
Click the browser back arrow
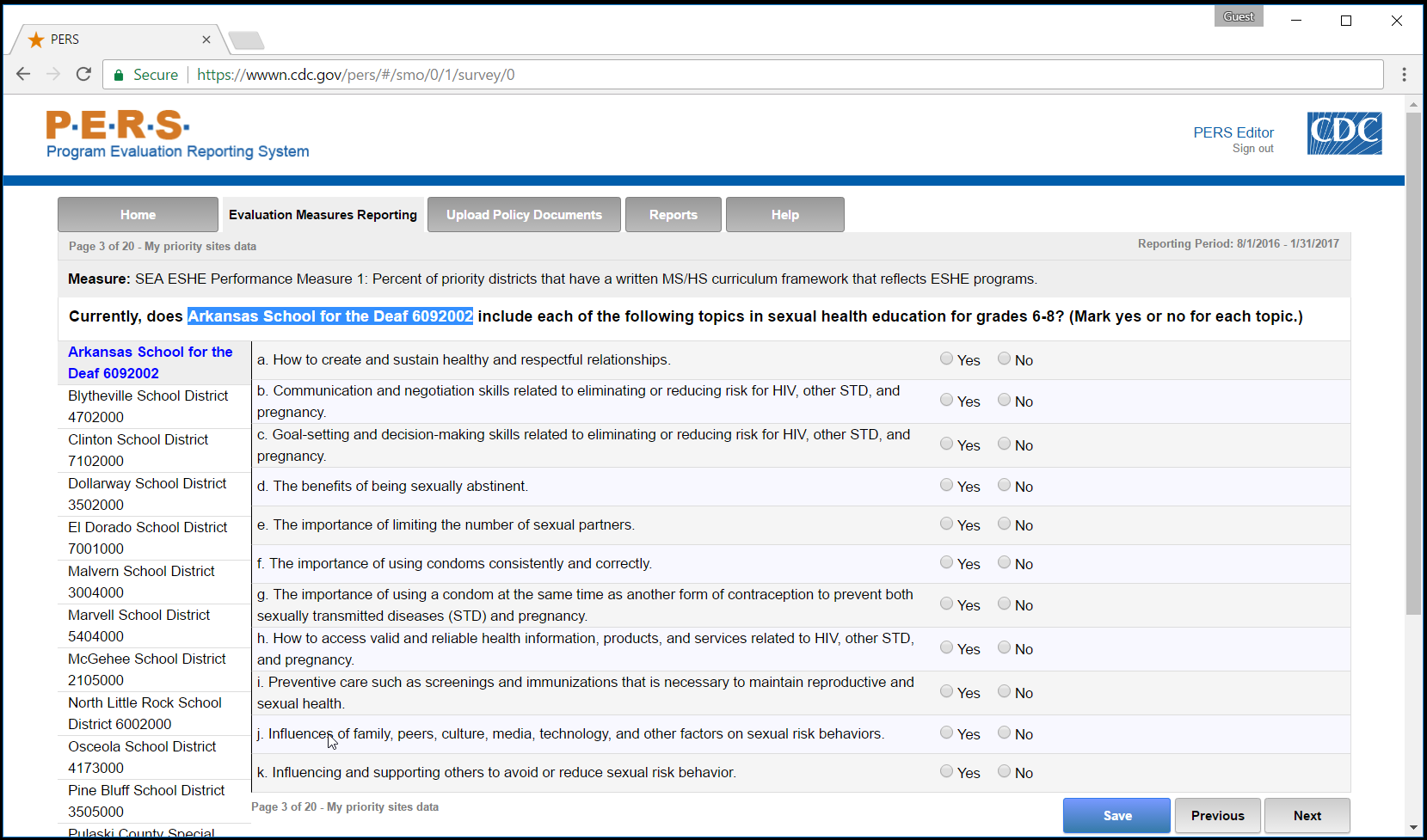23,75
